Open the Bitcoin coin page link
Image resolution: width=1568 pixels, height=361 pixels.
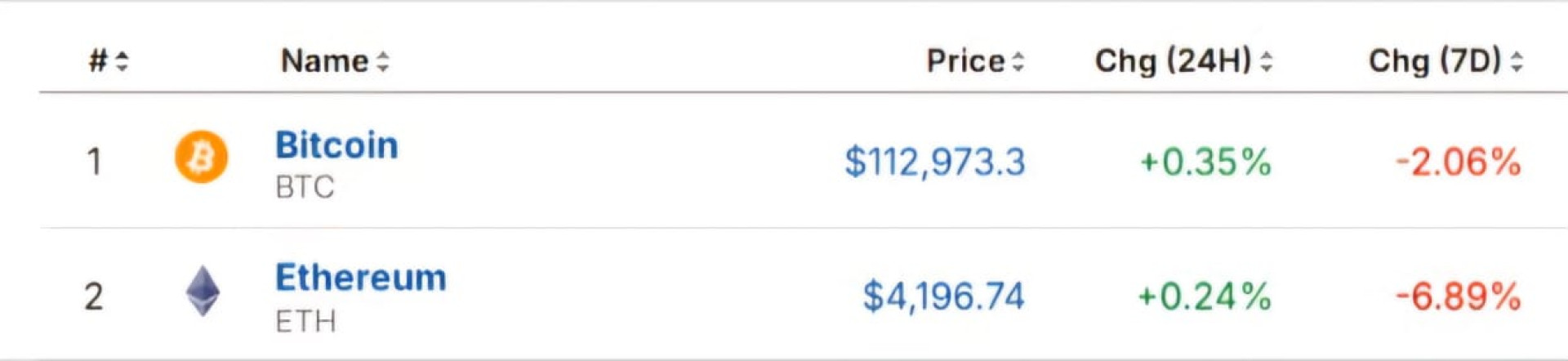pos(336,145)
